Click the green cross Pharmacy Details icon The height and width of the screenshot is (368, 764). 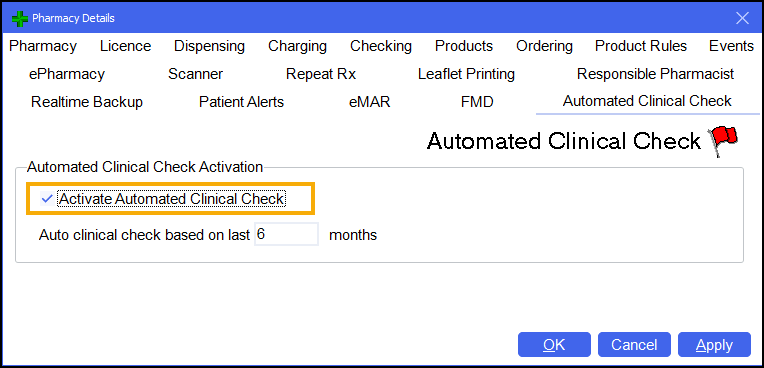point(20,19)
